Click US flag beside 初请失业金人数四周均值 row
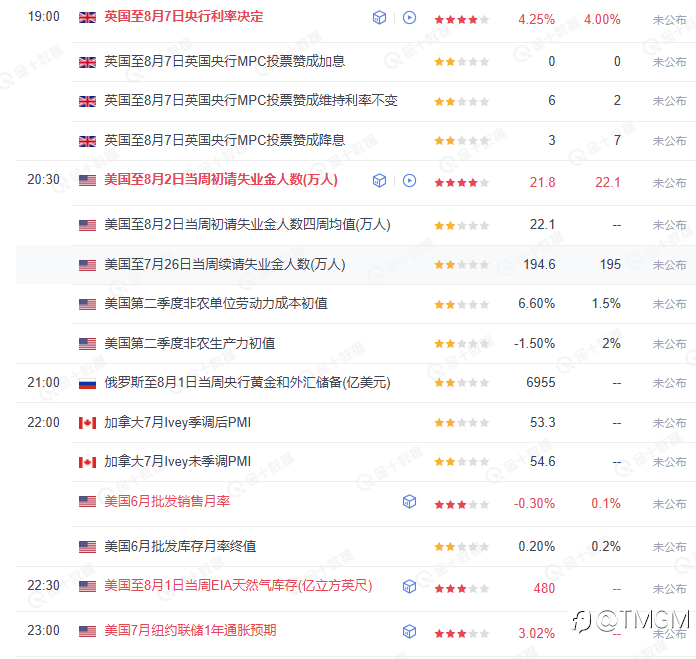Image resolution: width=696 pixels, height=659 pixels. (87, 225)
